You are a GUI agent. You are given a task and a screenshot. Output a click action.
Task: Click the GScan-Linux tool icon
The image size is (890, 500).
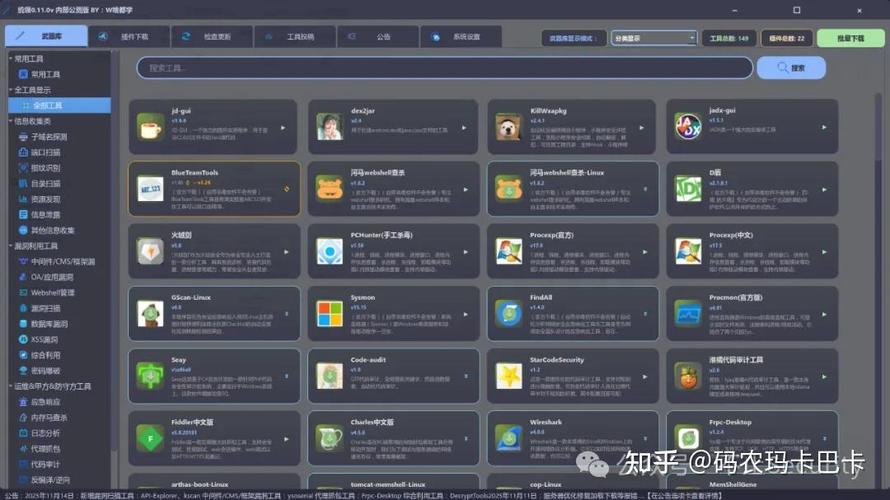[150, 313]
